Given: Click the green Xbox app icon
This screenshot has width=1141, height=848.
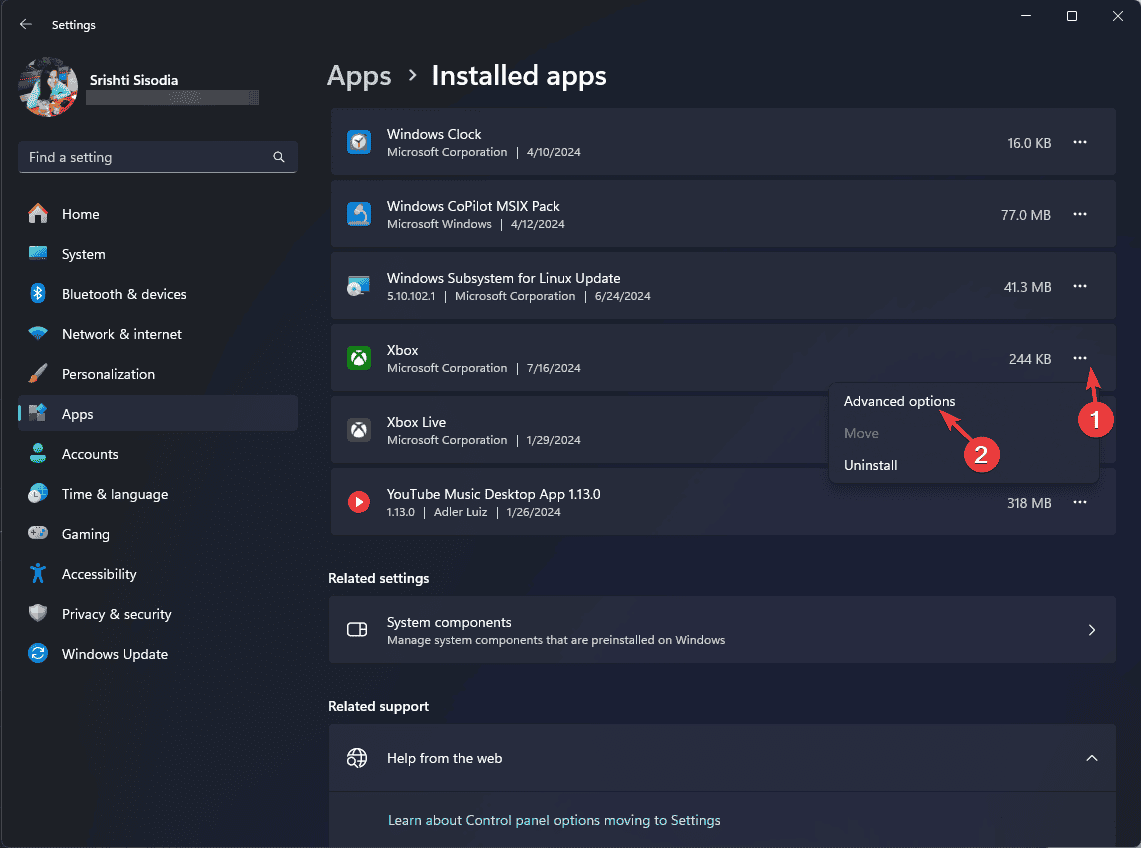Looking at the screenshot, I should [x=359, y=358].
